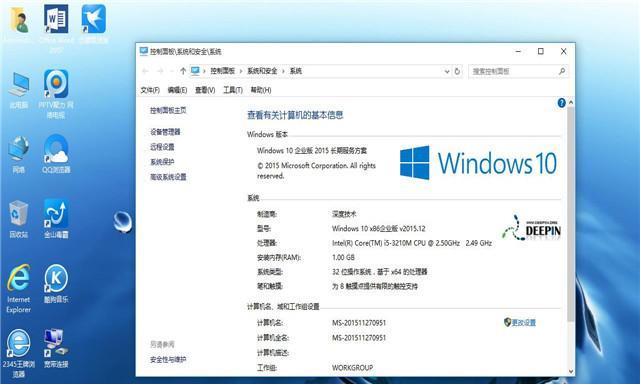Expand chevron after 控制面板 breadcrumb
Image resolution: width=640 pixels, height=384 pixels.
(x=241, y=71)
